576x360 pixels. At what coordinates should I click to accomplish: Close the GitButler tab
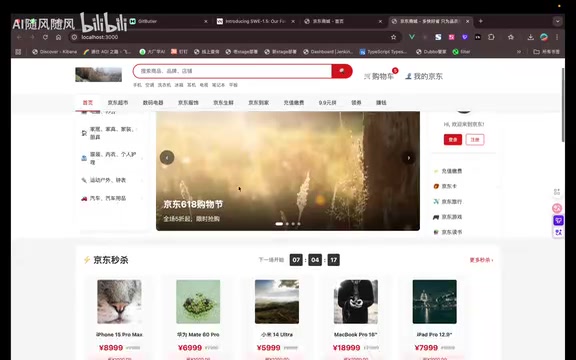pyautogui.click(x=206, y=21)
